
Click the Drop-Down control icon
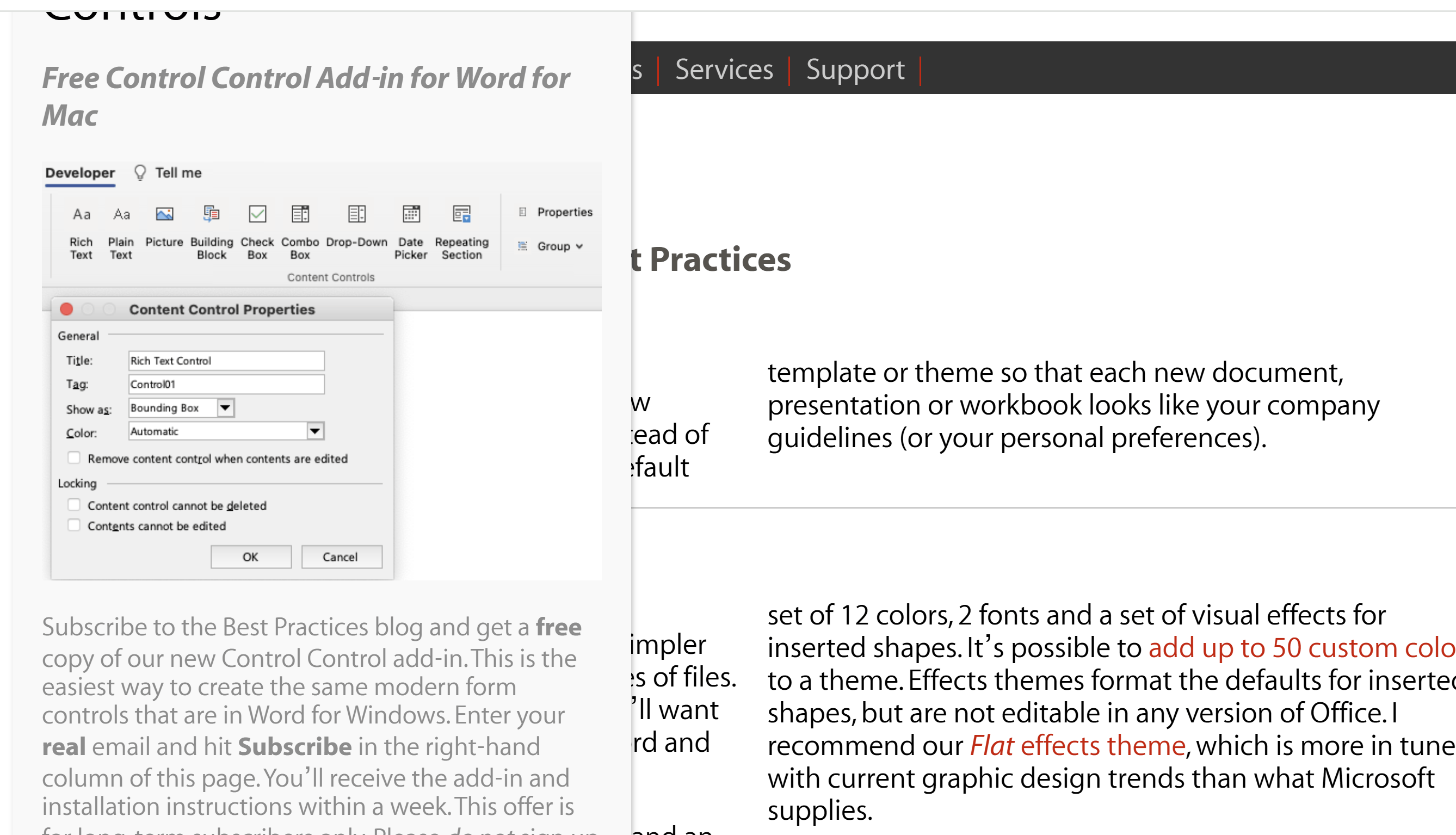pos(357,214)
